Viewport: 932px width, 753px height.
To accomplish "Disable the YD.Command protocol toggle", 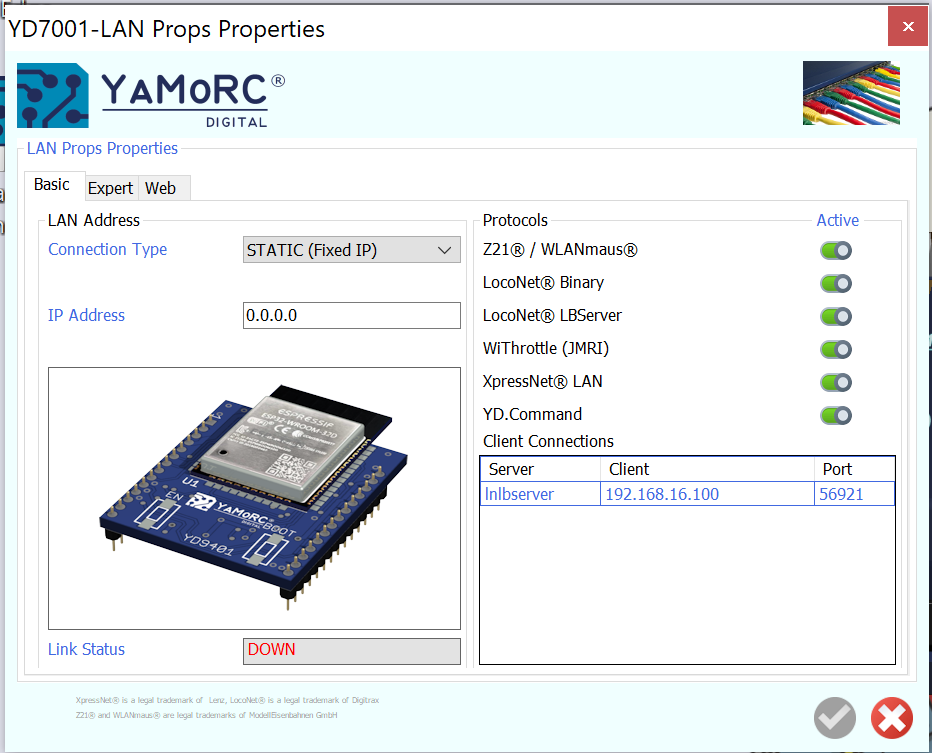I will coord(836,415).
